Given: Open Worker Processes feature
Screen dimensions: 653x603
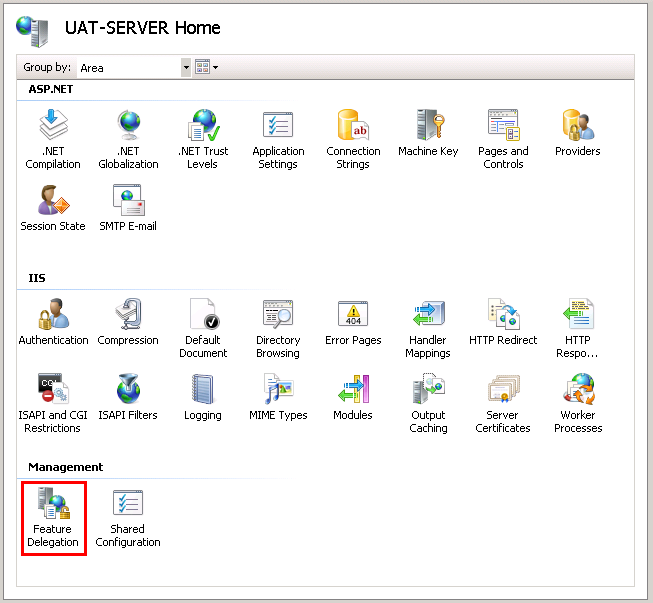Looking at the screenshot, I should pyautogui.click(x=578, y=403).
